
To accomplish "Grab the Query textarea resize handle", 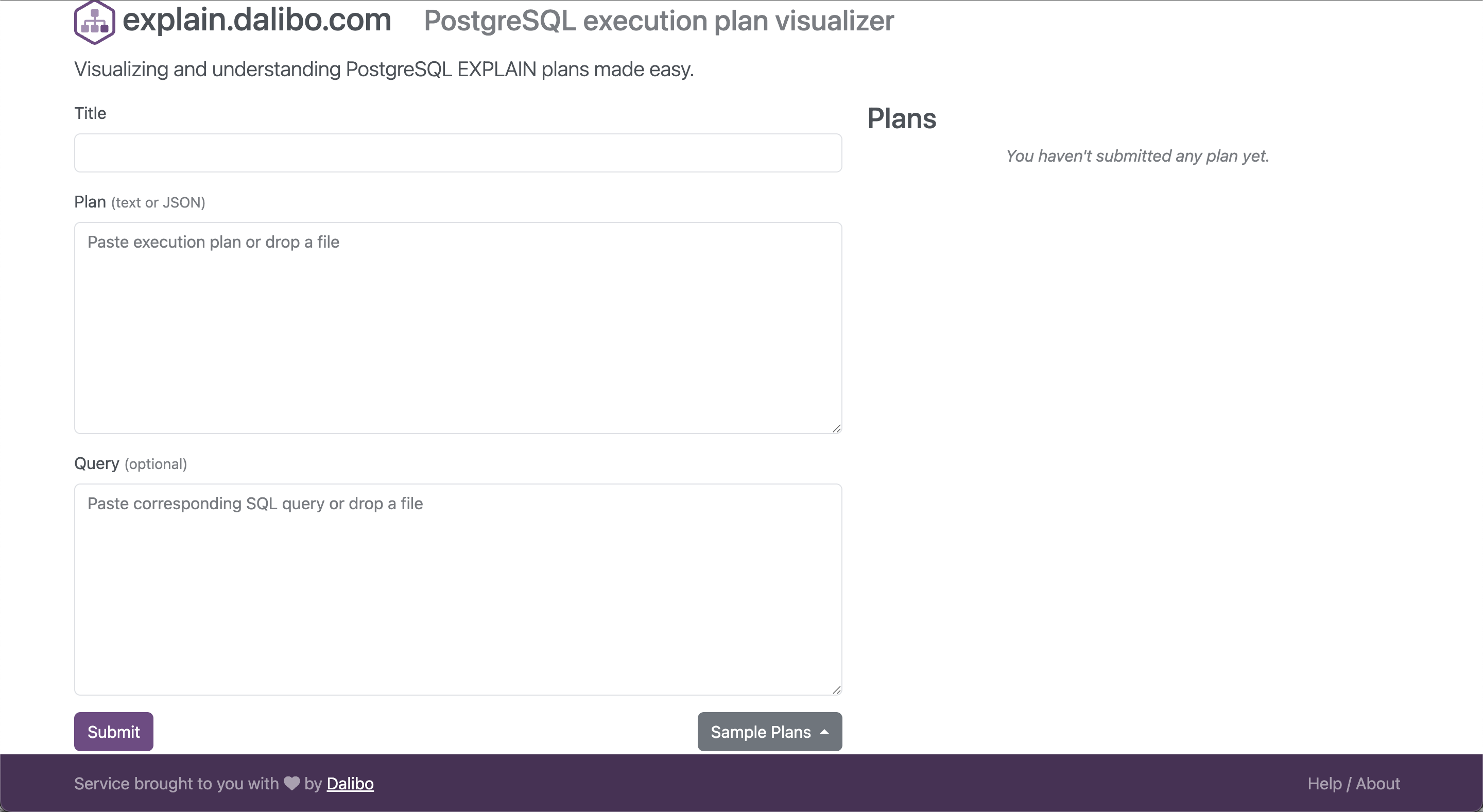I will pos(836,689).
